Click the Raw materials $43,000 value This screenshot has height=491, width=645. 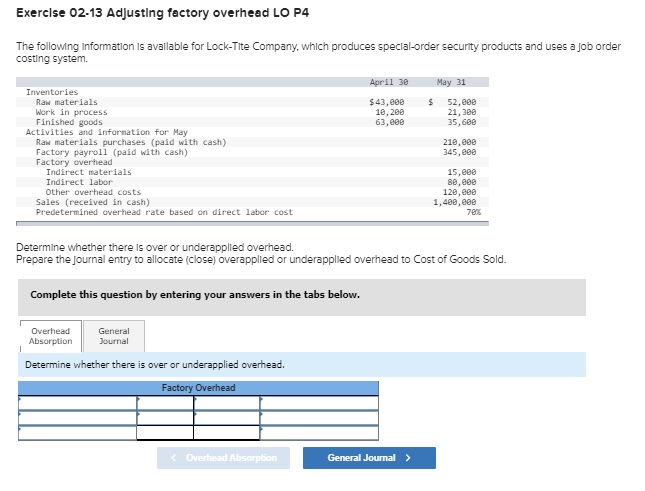click(387, 102)
